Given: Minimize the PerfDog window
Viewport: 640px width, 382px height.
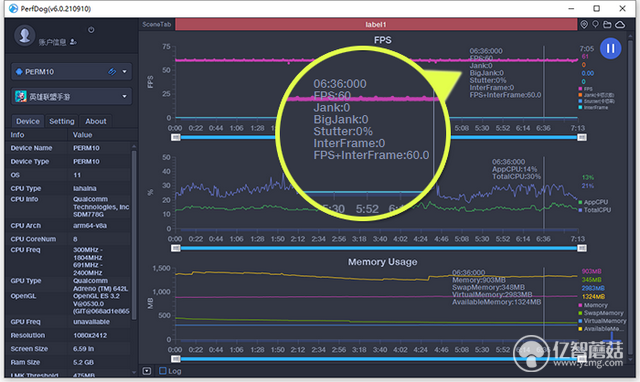Looking at the screenshot, I should tap(571, 8).
